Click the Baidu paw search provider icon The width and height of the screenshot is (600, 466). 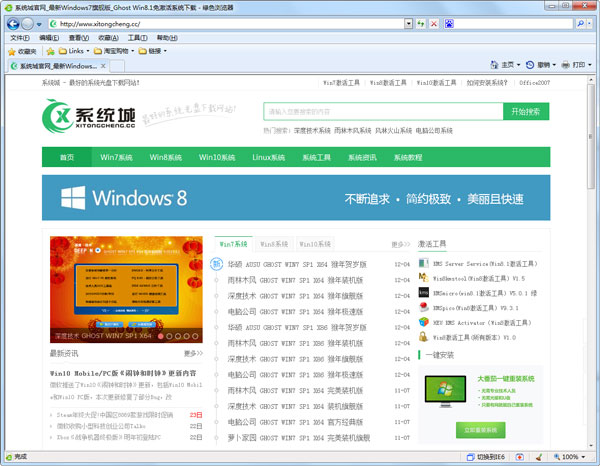pos(449,24)
